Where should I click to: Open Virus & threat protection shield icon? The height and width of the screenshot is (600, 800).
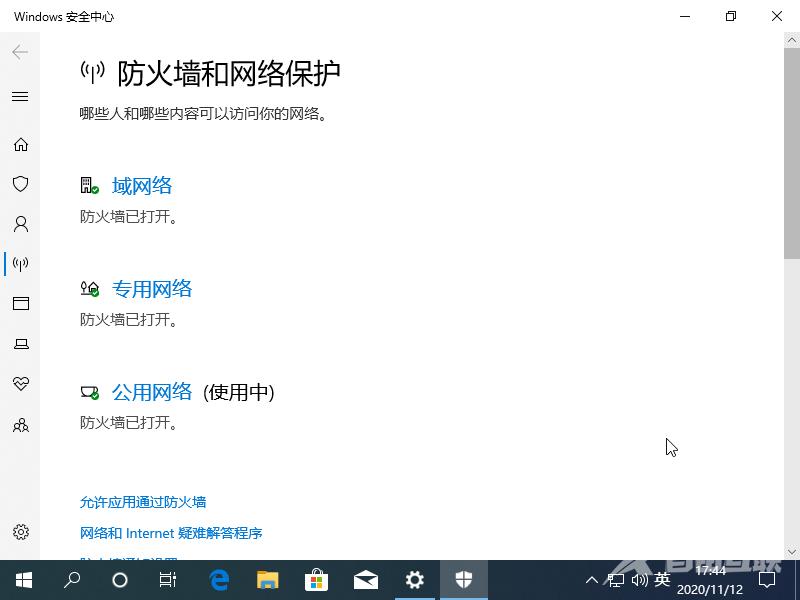[20, 184]
